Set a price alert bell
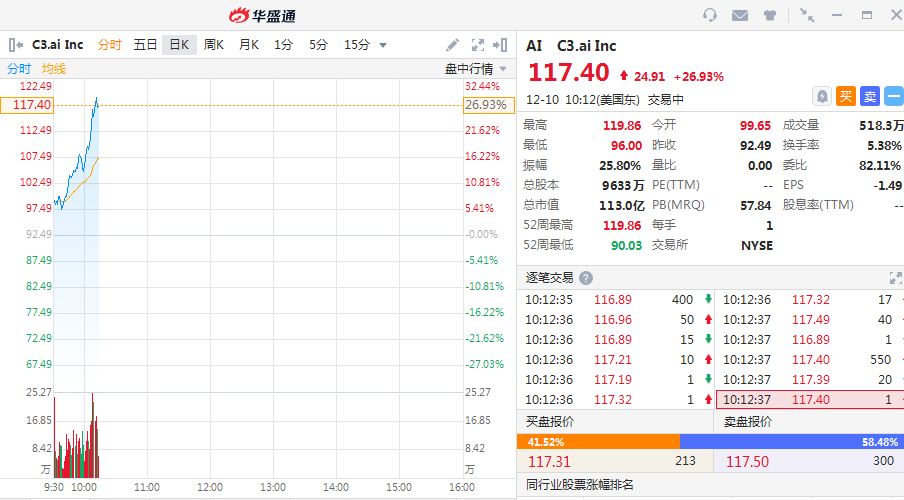Image resolution: width=904 pixels, height=500 pixels. point(821,96)
